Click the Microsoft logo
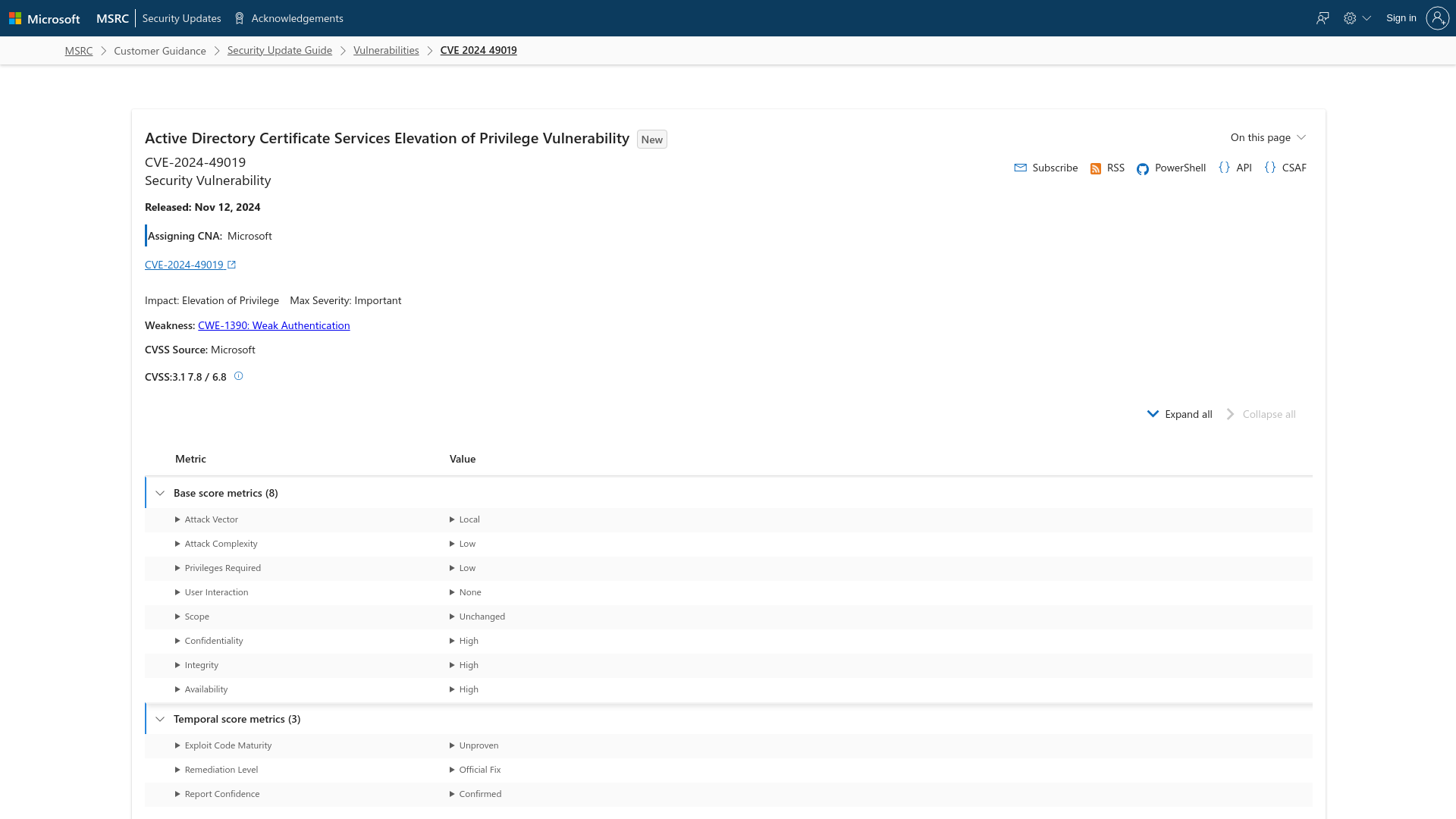Screen dimensions: 1456x819 (44, 18)
